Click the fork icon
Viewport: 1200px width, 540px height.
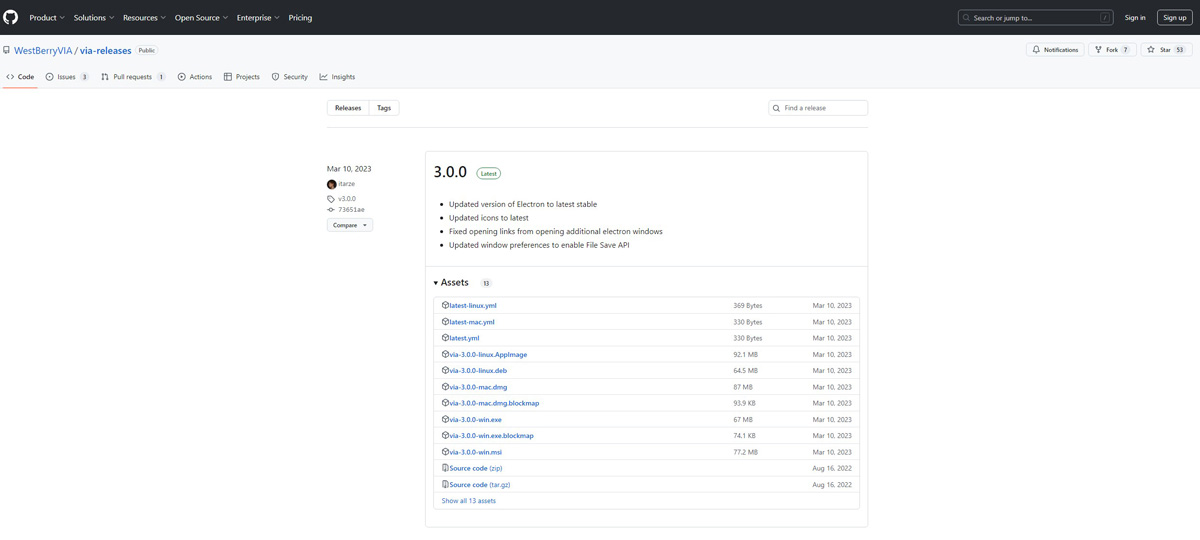(x=1098, y=49)
